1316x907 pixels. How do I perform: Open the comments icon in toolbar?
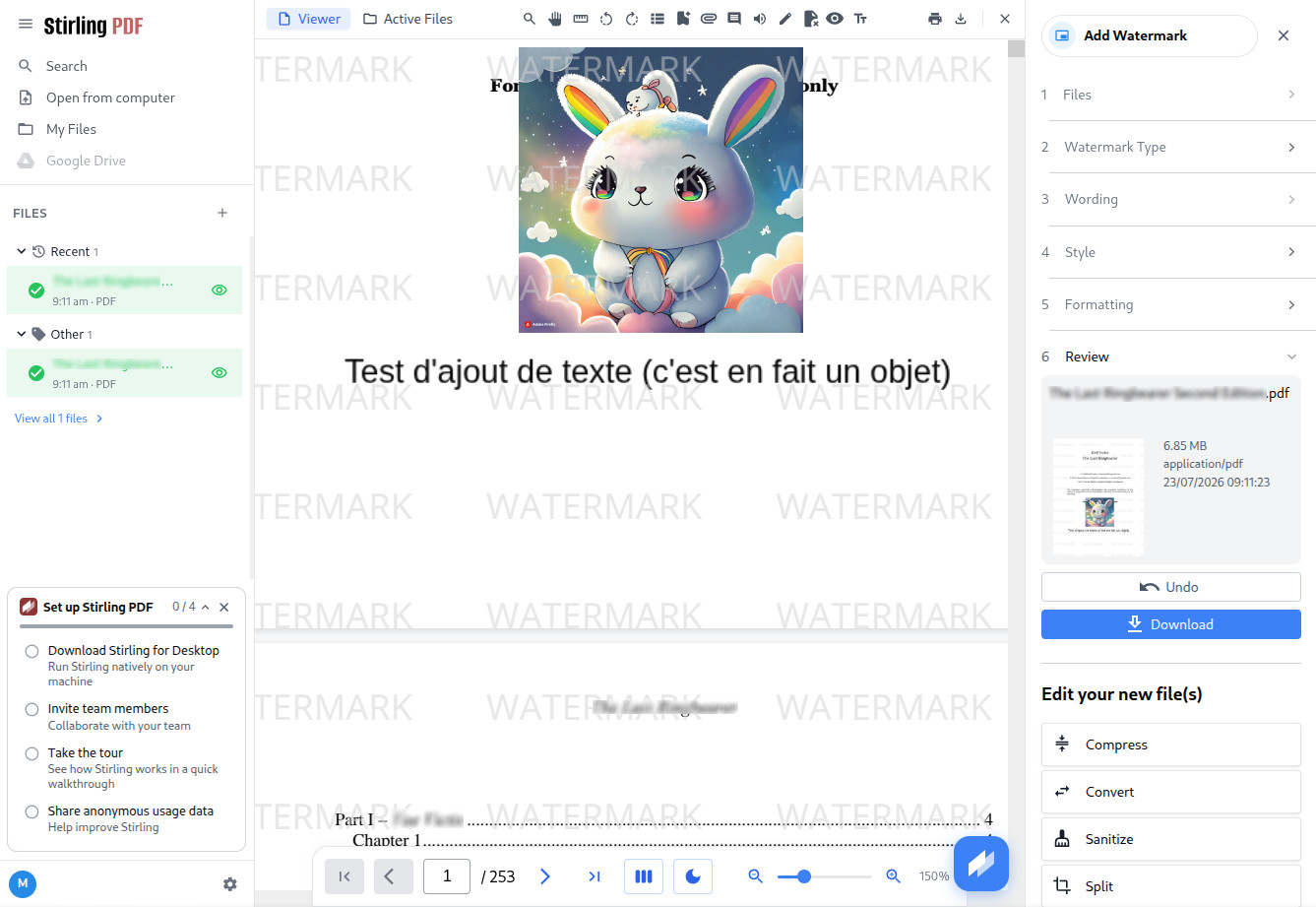(734, 19)
